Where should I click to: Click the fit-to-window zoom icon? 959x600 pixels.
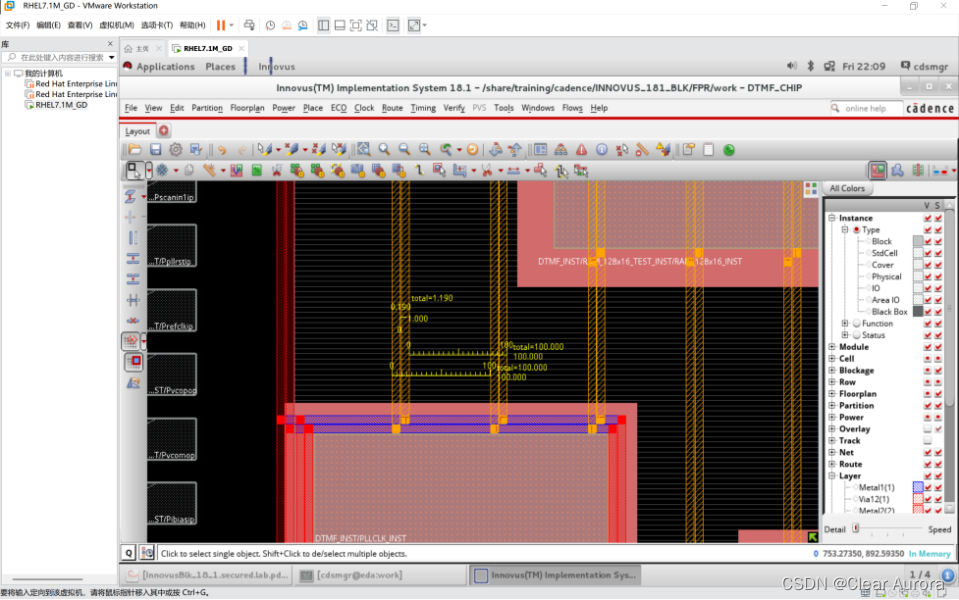tap(364, 149)
